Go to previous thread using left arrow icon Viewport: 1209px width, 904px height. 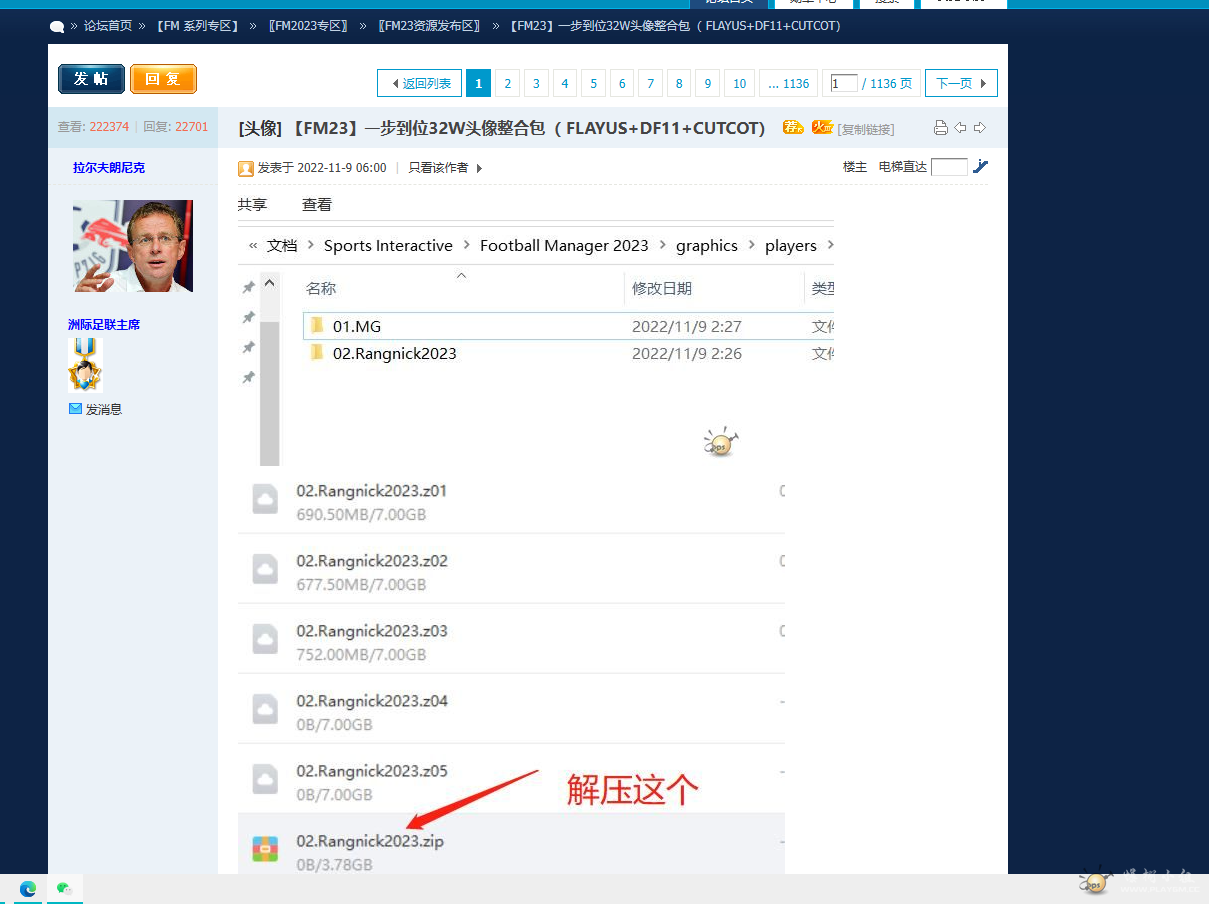[x=960, y=128]
